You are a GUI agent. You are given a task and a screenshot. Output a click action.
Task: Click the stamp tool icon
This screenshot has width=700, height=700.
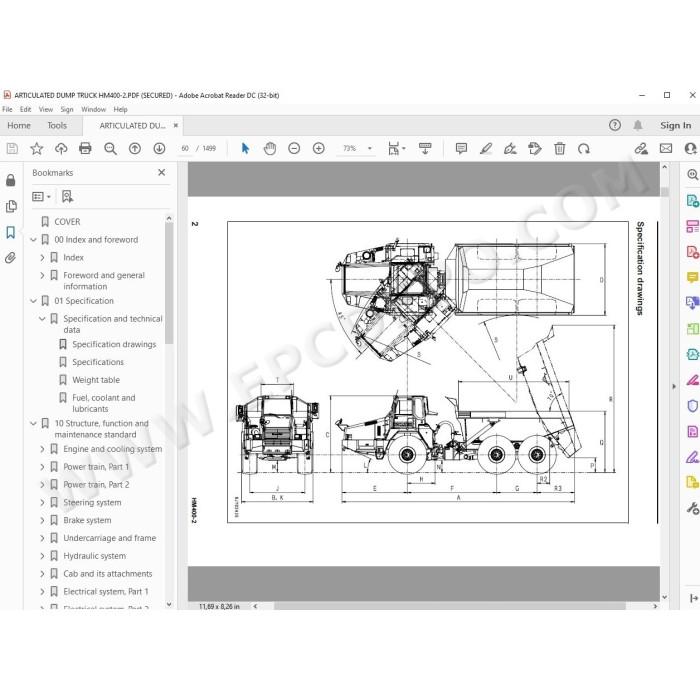534,148
